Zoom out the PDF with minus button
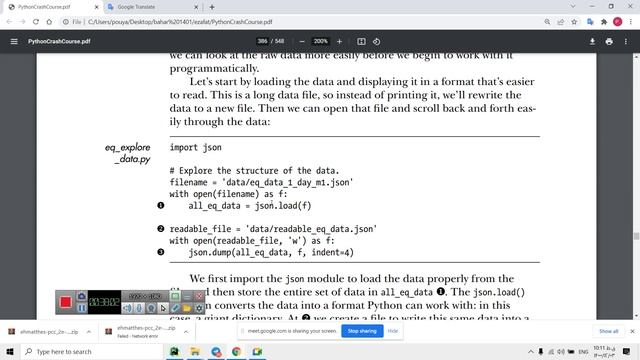This screenshot has width=640, height=360. (302, 41)
